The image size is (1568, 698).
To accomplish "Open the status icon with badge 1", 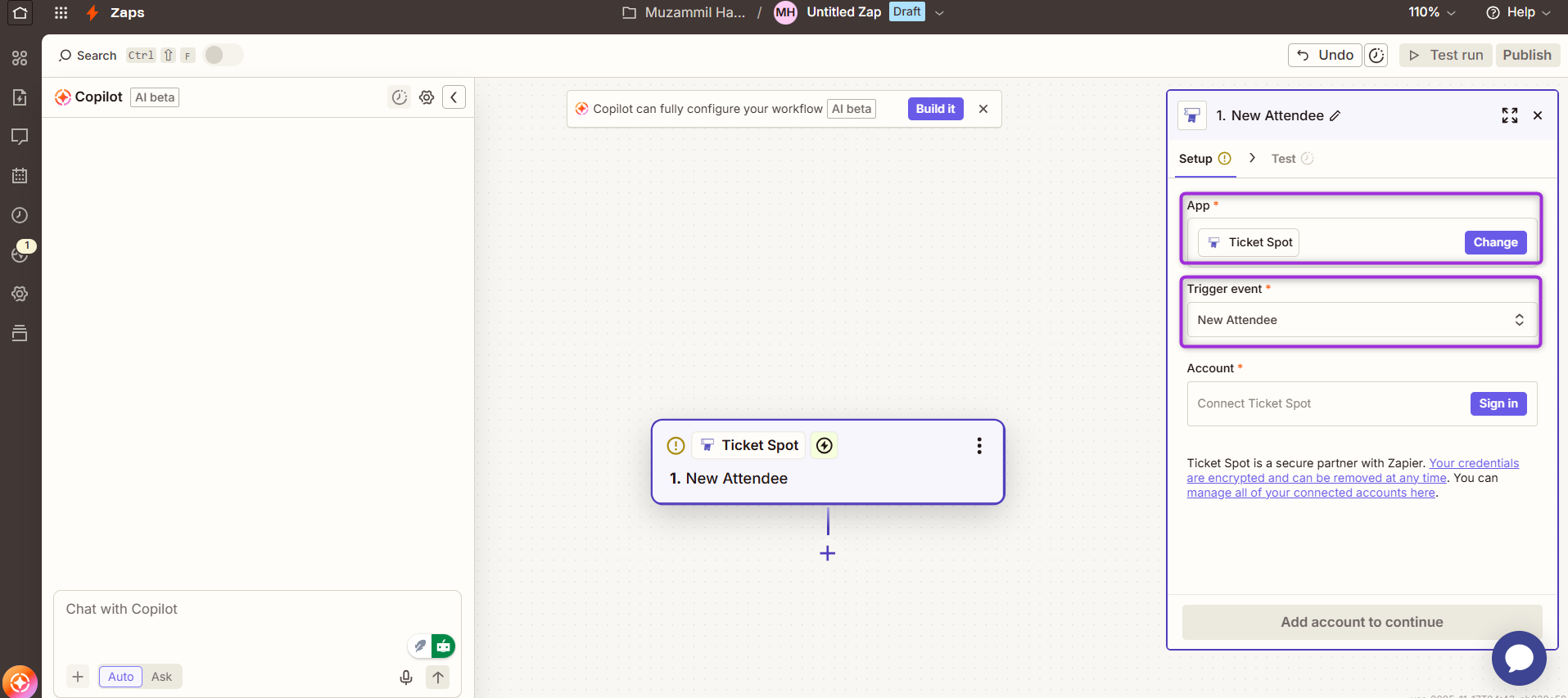I will [x=20, y=253].
